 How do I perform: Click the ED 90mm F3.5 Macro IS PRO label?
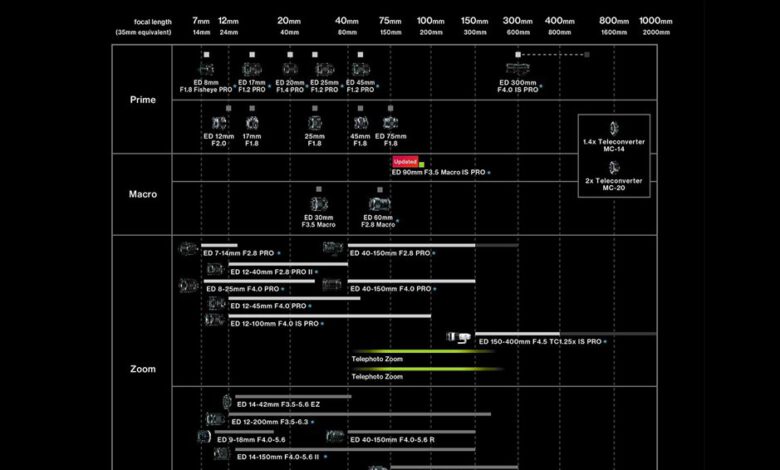click(438, 172)
